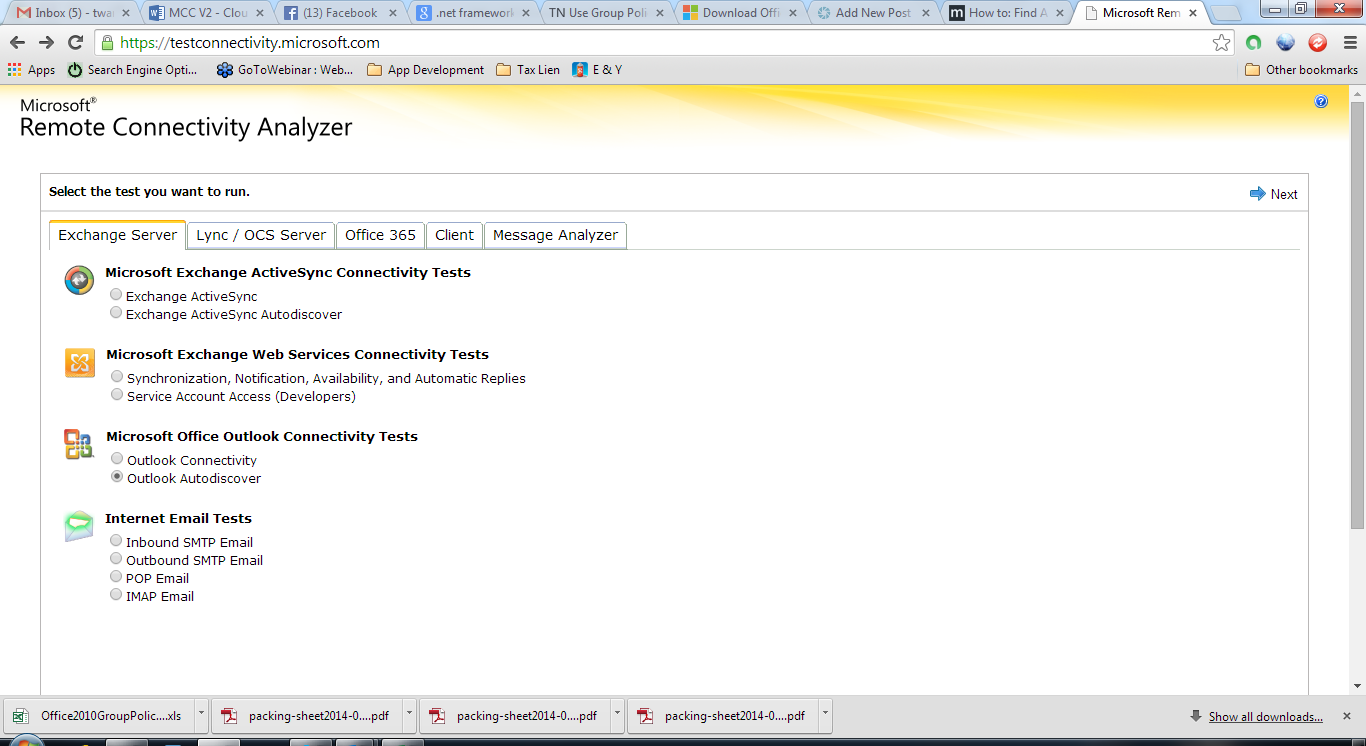The height and width of the screenshot is (746, 1366).
Task: Open the Other bookmarks folder
Action: (x=1301, y=70)
